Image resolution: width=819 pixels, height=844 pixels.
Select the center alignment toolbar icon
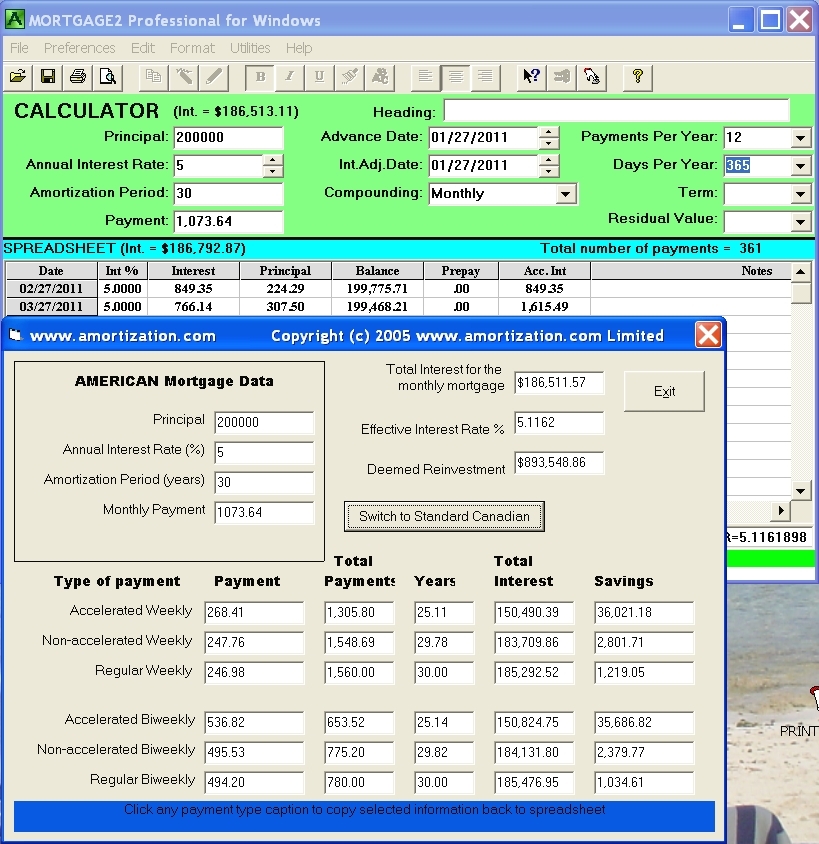tap(456, 76)
